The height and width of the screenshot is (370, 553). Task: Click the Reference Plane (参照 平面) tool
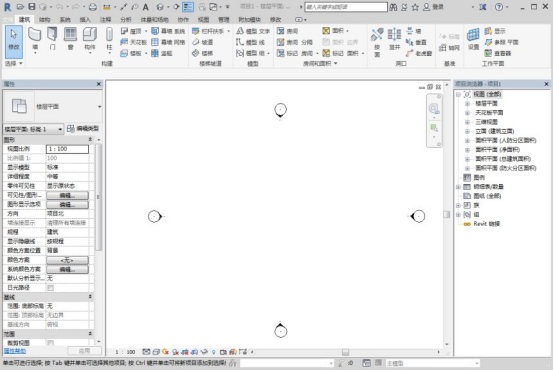pyautogui.click(x=501, y=42)
